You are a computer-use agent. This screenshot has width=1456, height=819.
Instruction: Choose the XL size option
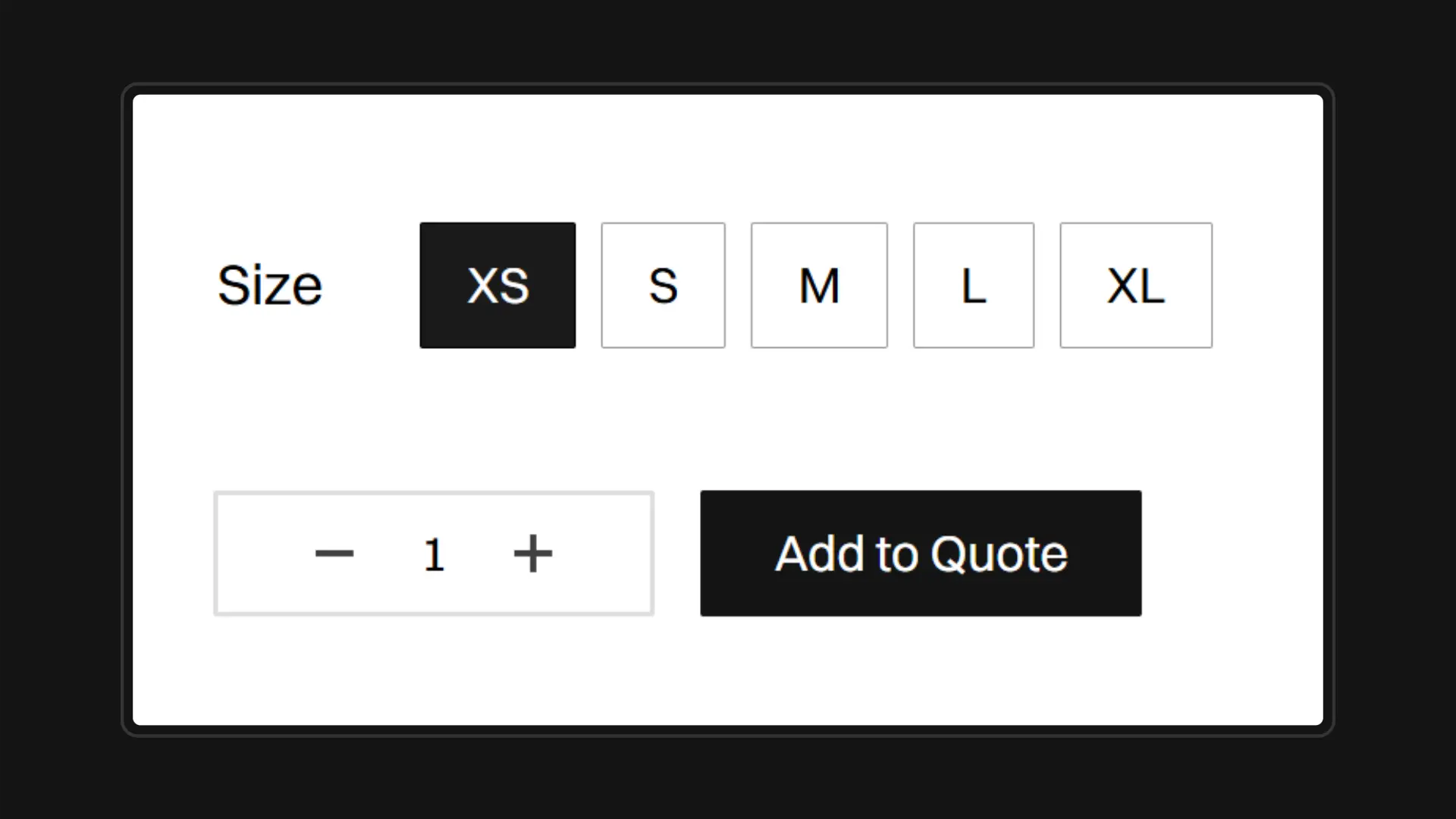coord(1136,285)
